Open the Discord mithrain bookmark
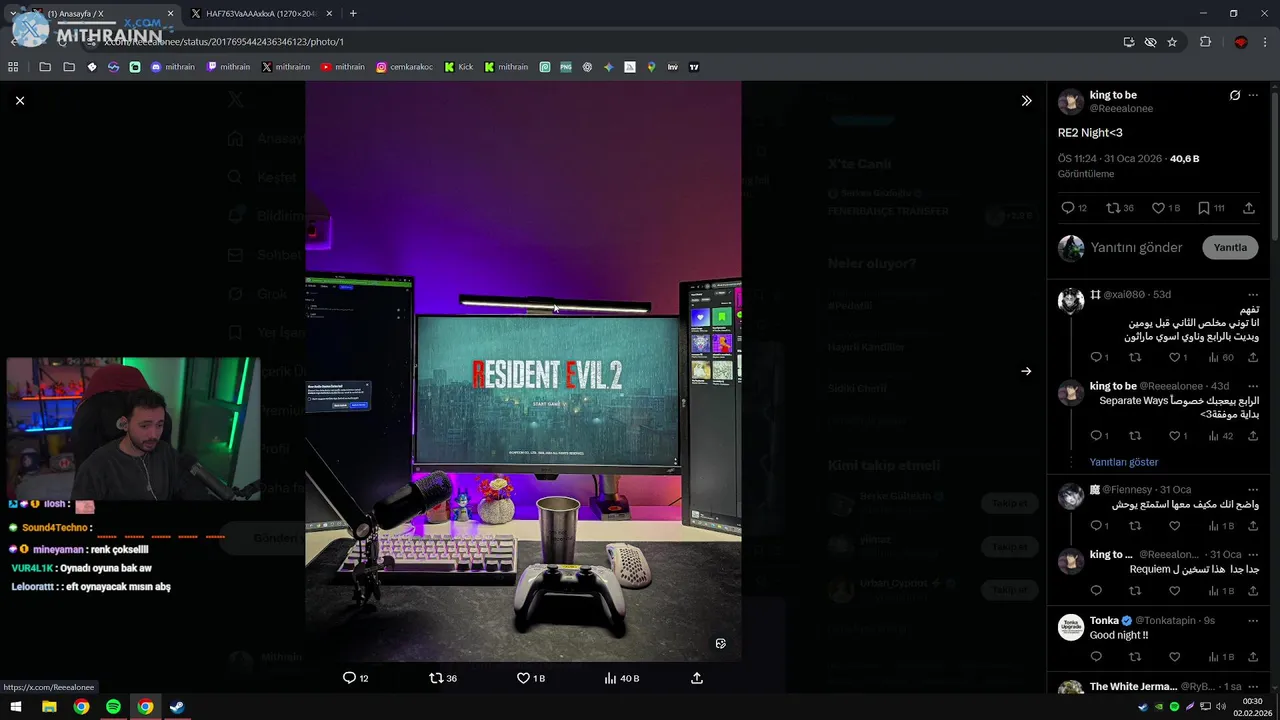The image size is (1280, 720). click(x=173, y=67)
